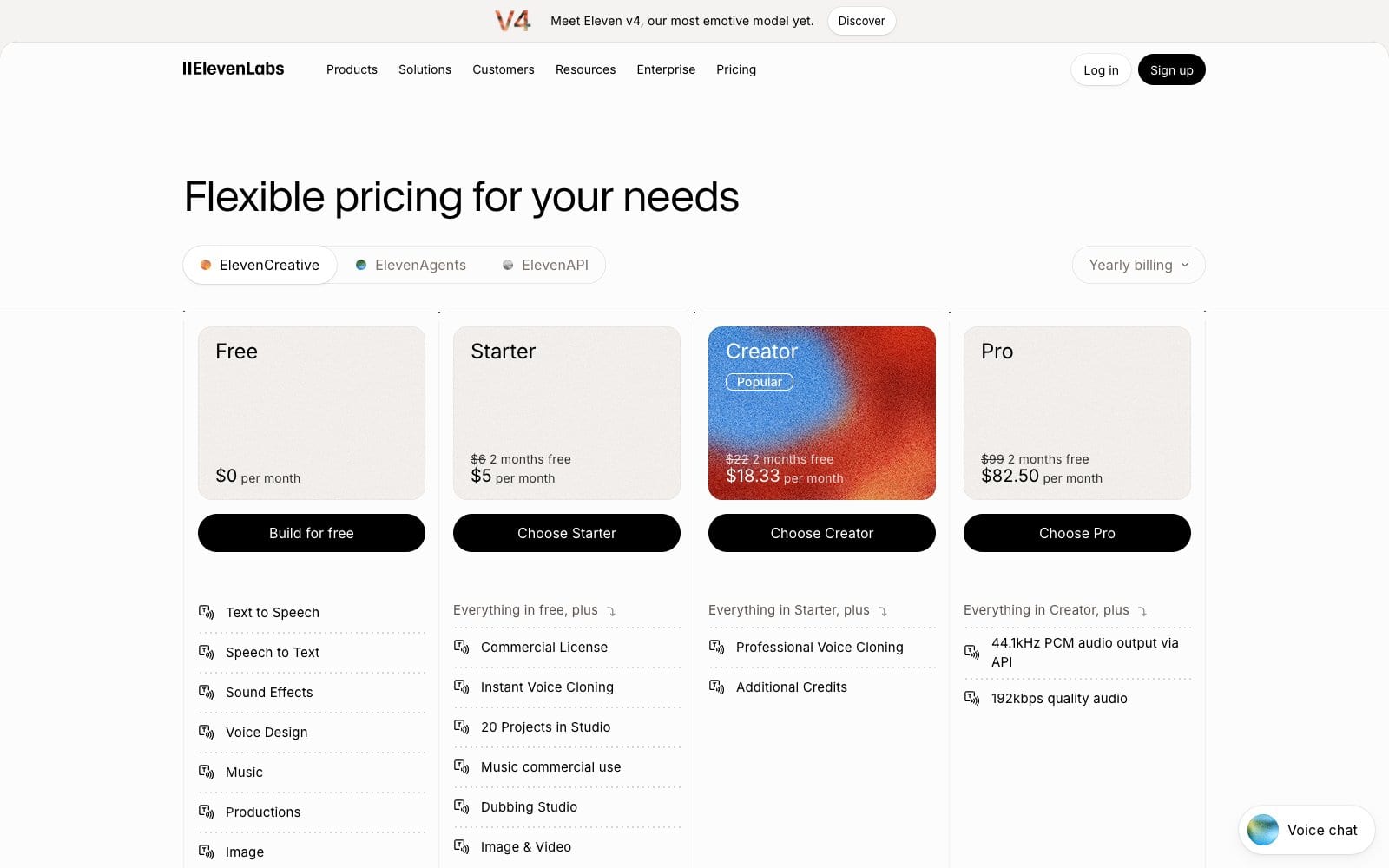Click the 20 Projects in Studio text
Image resolution: width=1389 pixels, height=868 pixels.
pyautogui.click(x=545, y=727)
